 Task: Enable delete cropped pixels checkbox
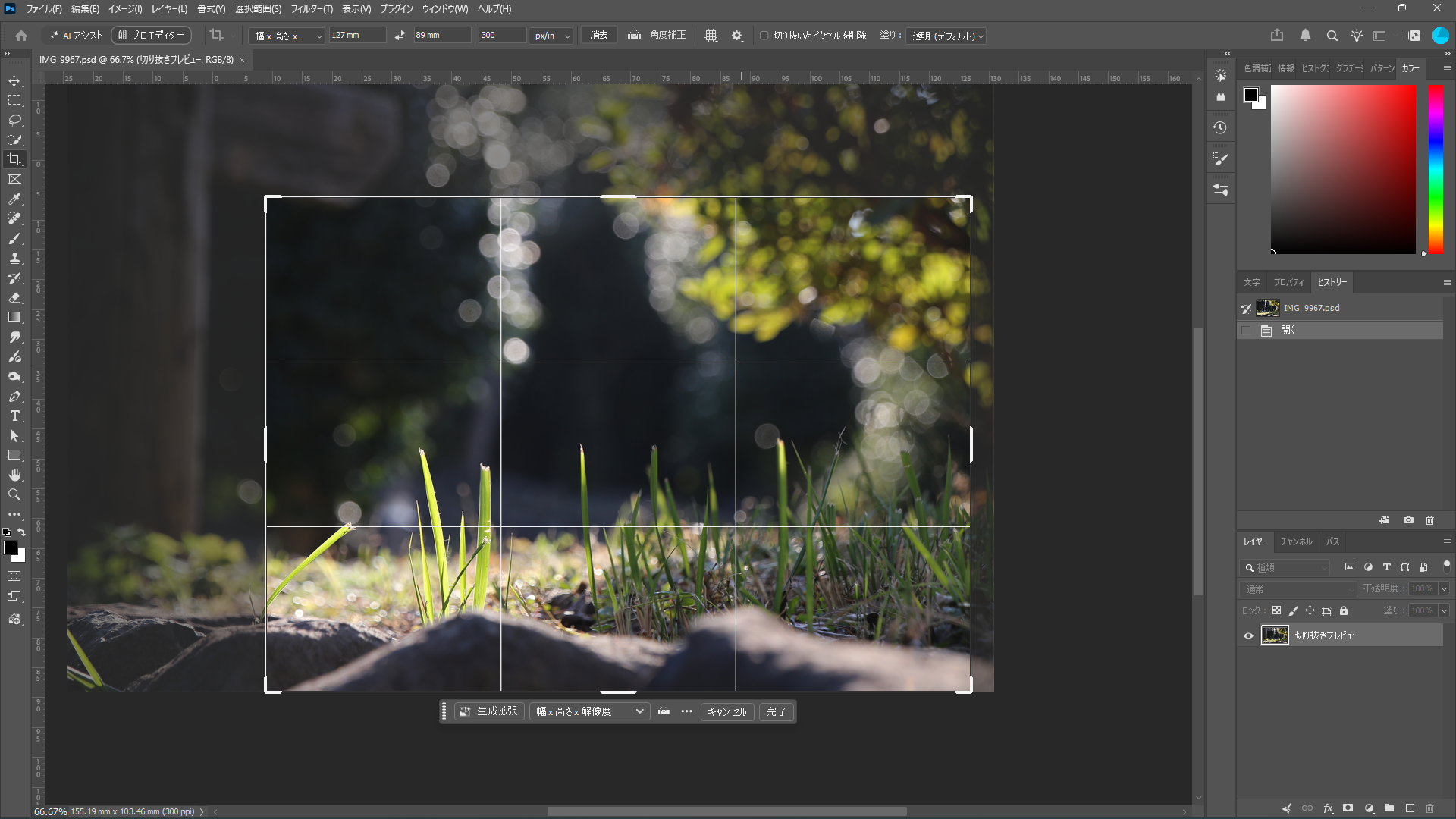click(764, 36)
